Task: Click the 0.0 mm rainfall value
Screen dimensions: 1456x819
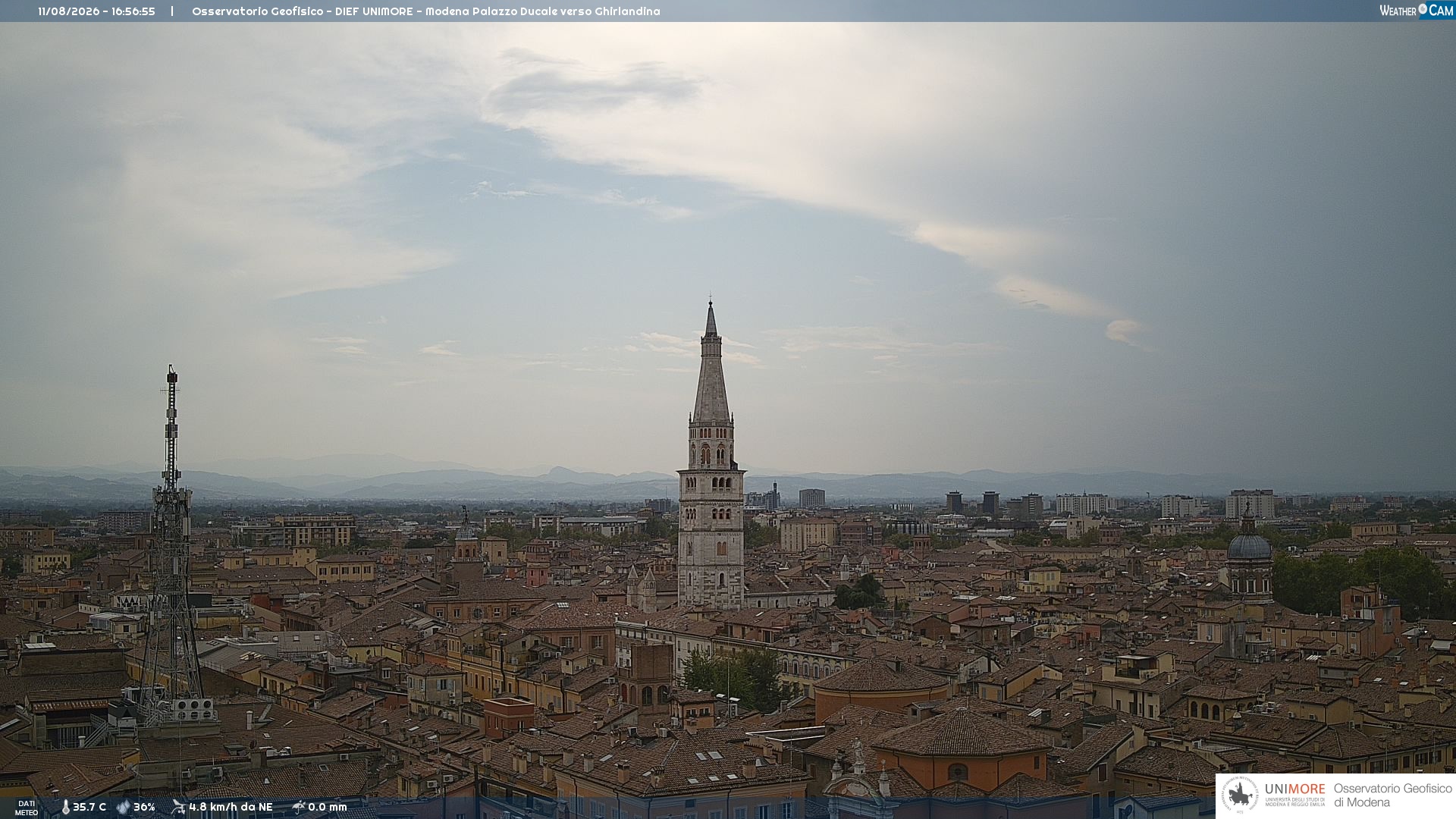Action: coord(327,807)
